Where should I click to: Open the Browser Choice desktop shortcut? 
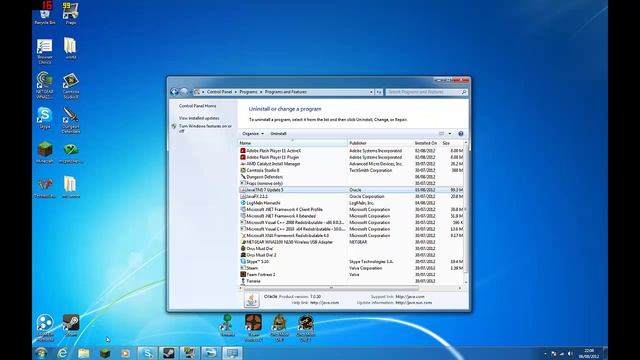pos(44,51)
